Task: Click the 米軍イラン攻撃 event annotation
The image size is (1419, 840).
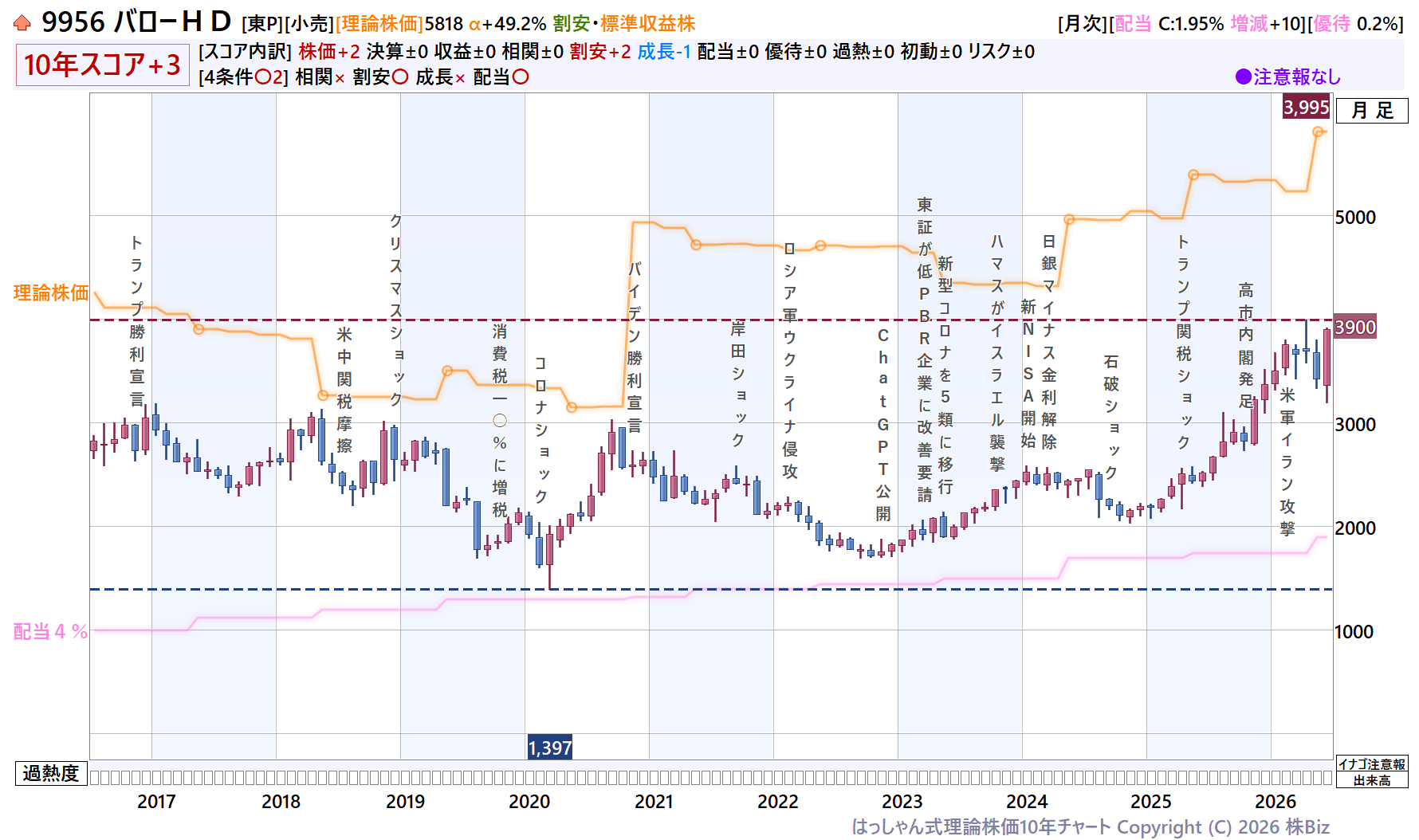Action: click(x=1287, y=461)
